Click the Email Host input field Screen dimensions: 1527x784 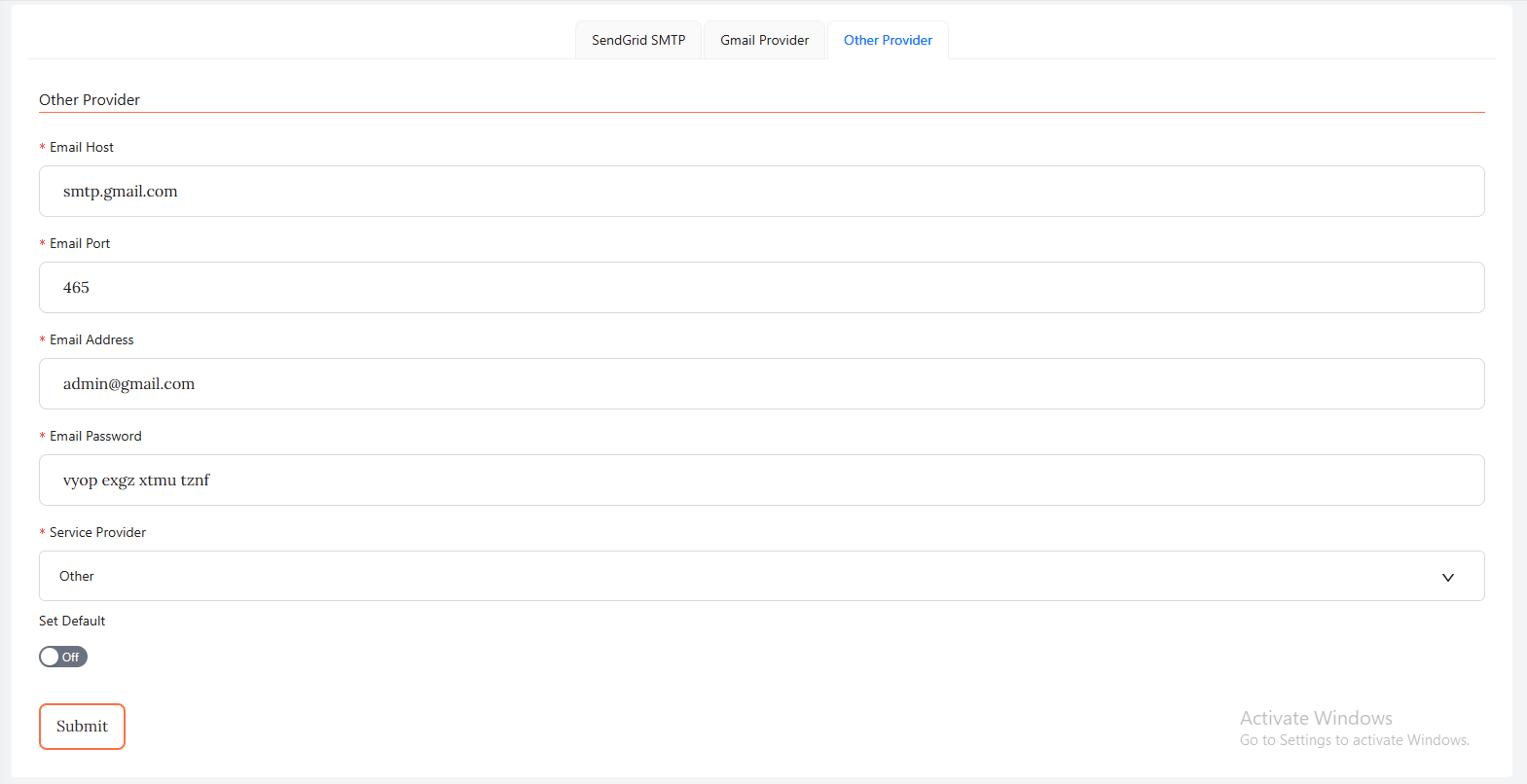point(761,192)
